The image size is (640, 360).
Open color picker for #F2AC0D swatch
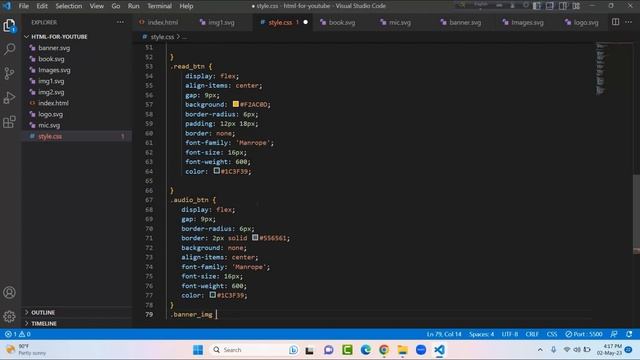[236, 104]
